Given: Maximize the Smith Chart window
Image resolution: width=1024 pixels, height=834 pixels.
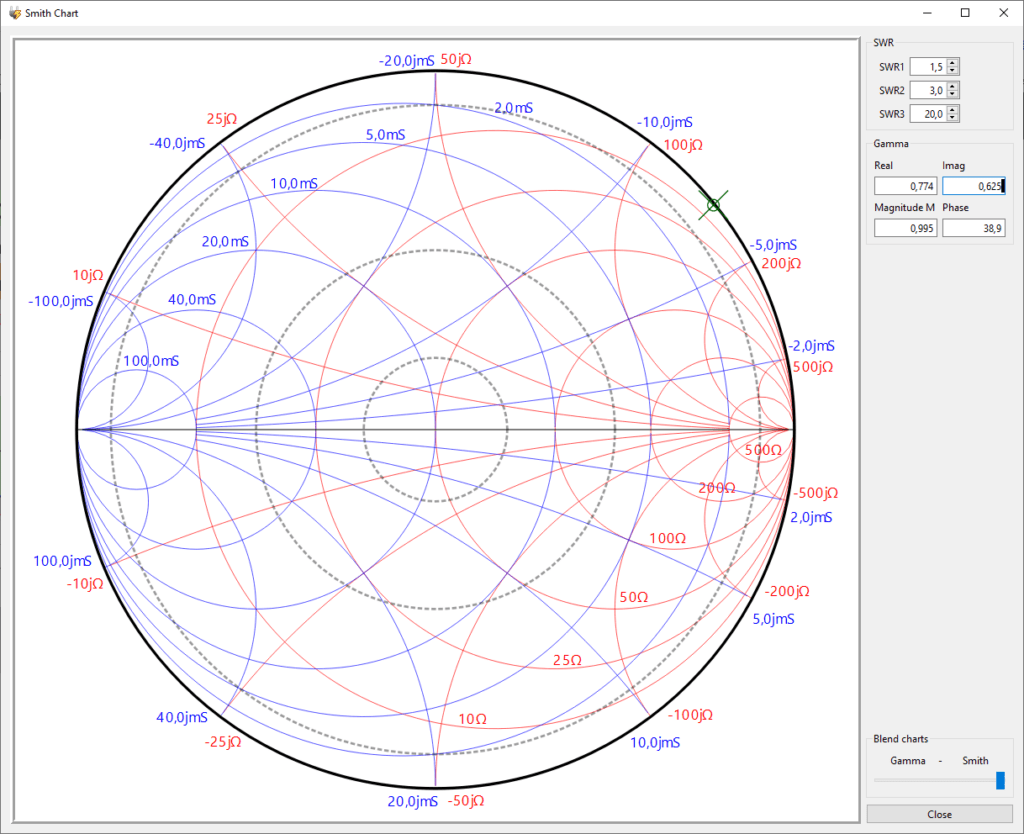Looking at the screenshot, I should click(965, 13).
